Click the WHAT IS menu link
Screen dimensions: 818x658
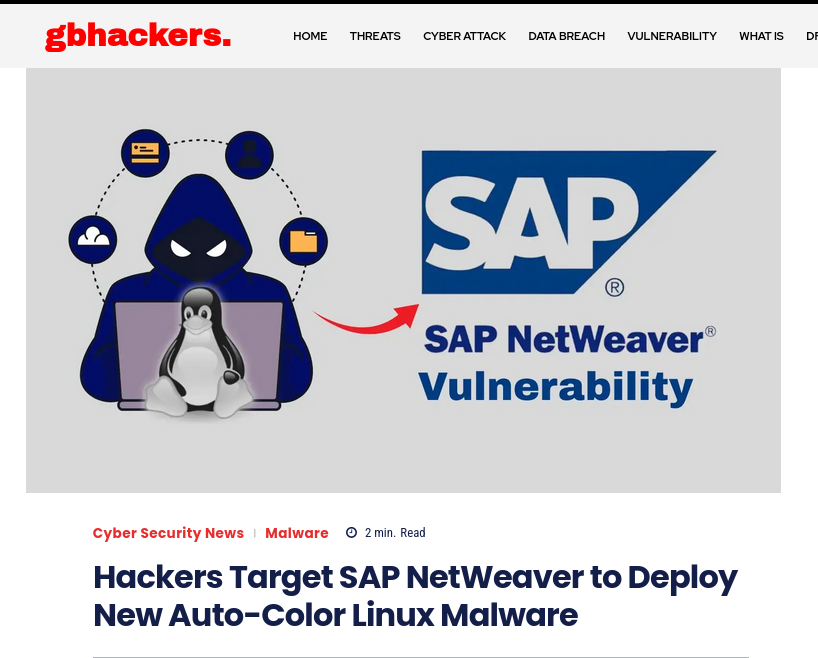point(761,36)
